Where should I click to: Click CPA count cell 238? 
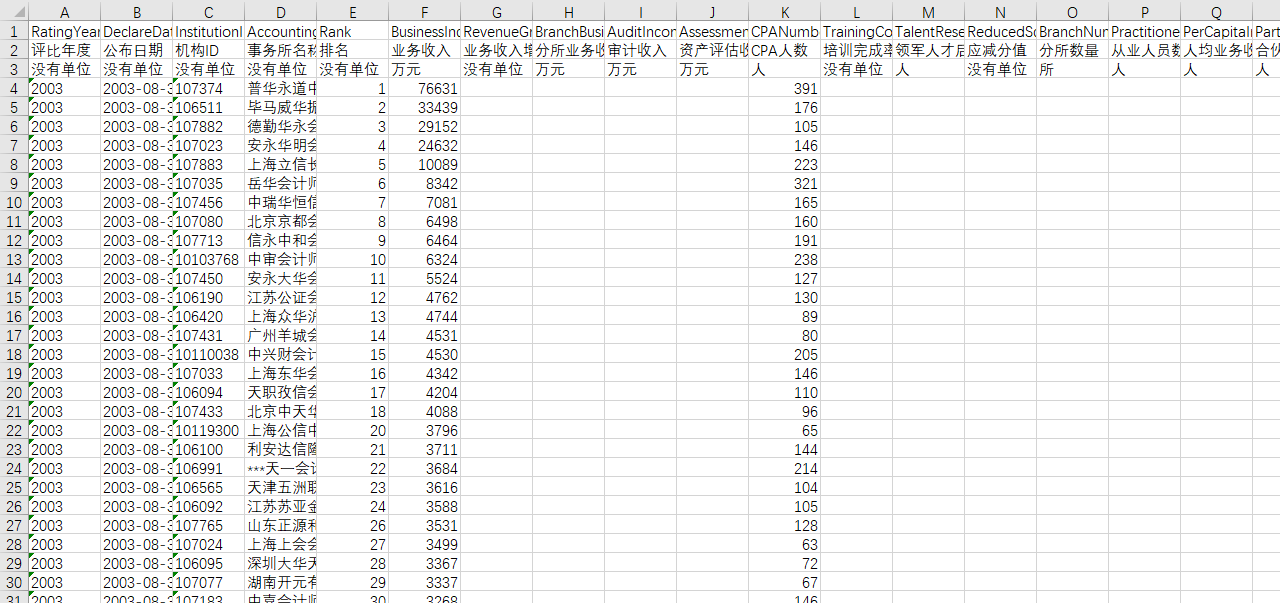785,259
